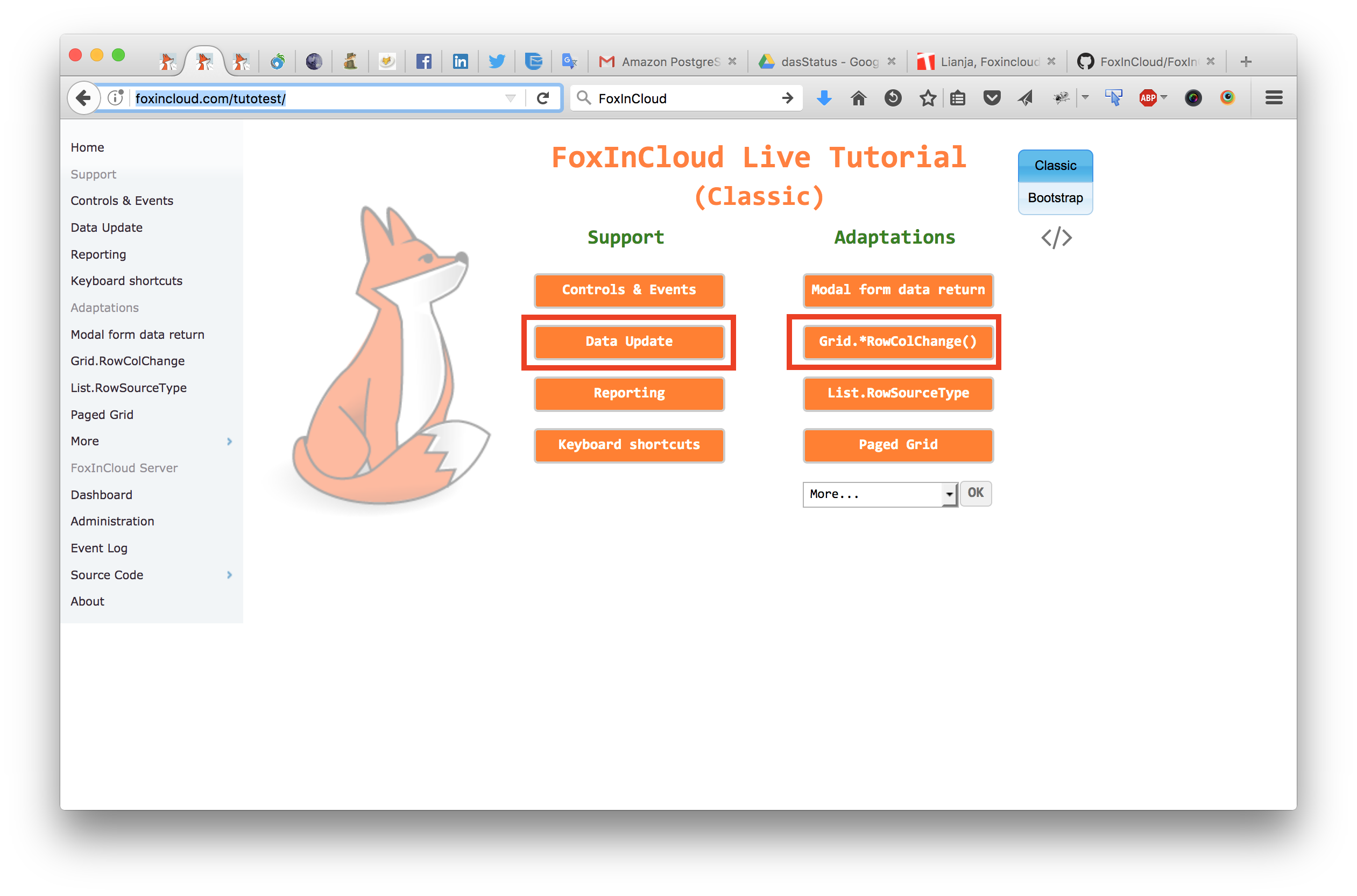Switch to the LinkedIn pinned tab

pos(460,61)
